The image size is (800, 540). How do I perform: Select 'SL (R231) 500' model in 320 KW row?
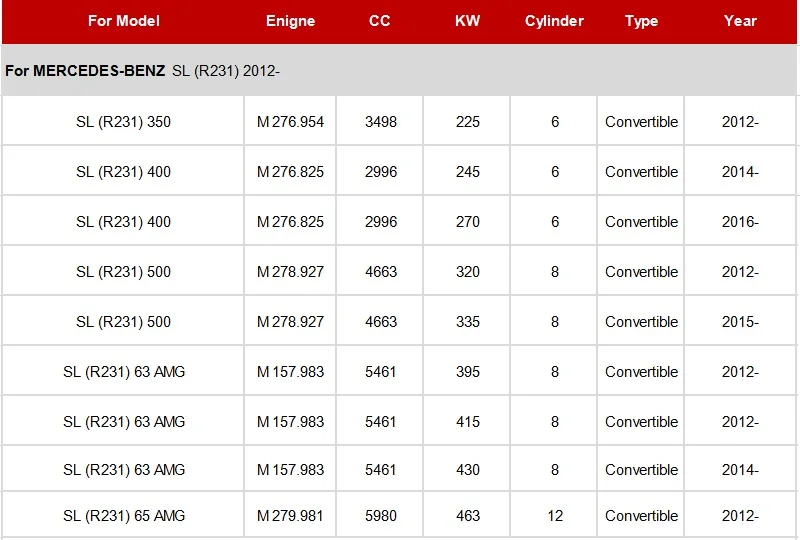[x=123, y=272]
